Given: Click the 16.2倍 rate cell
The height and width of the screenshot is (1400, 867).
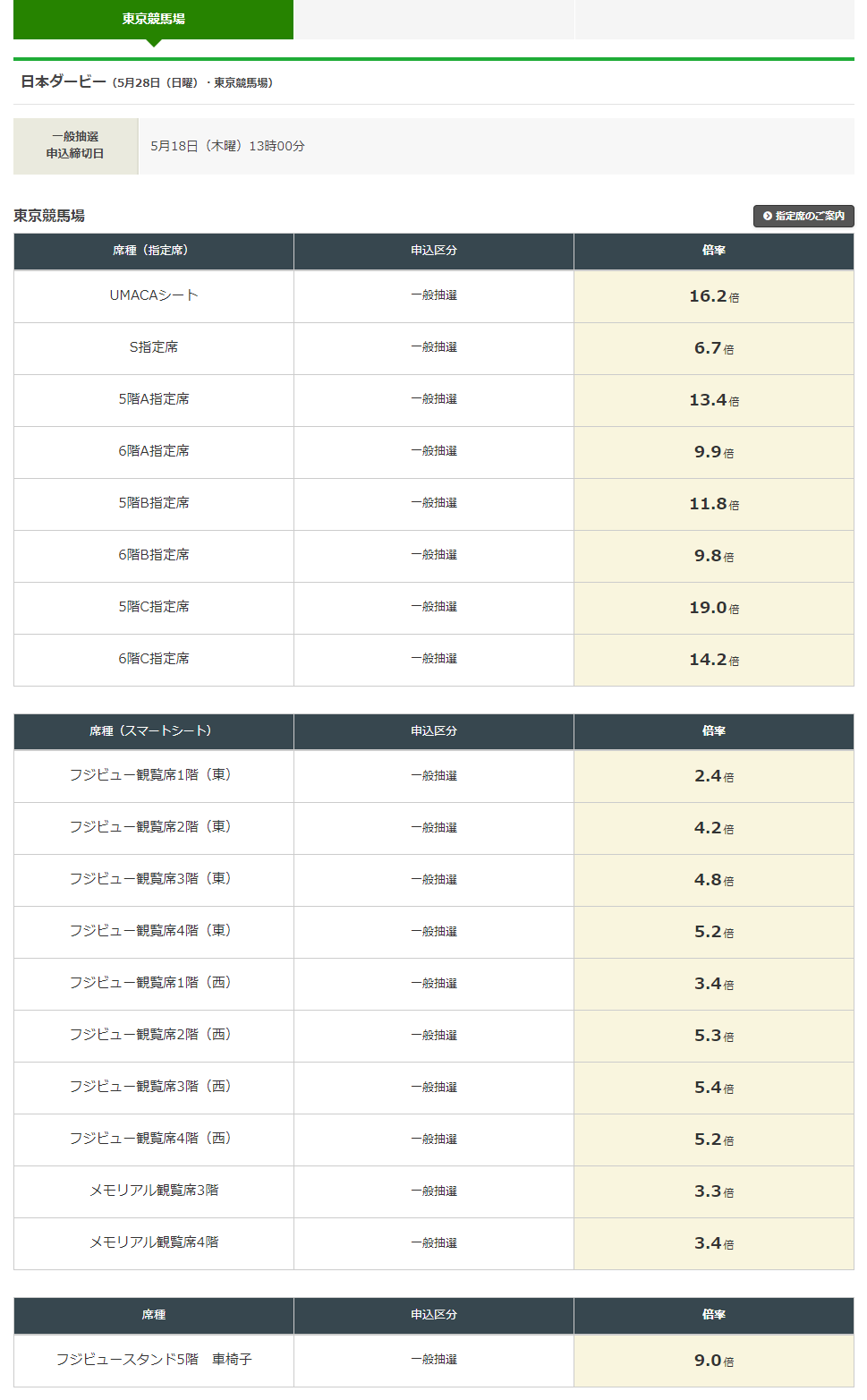Looking at the screenshot, I should (714, 296).
